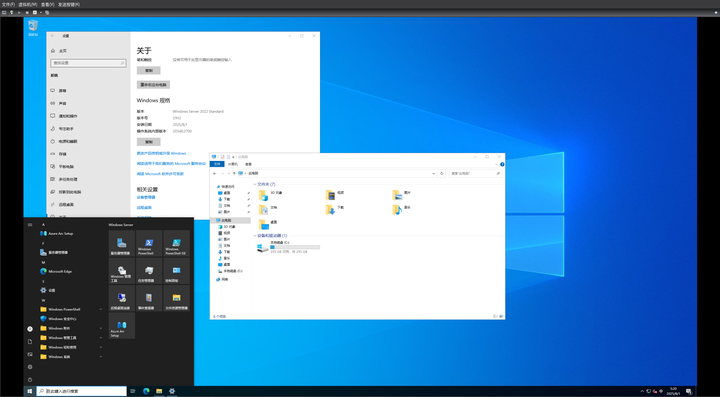
Task: Open the Music folder in Explorer main pane
Action: click(x=402, y=210)
